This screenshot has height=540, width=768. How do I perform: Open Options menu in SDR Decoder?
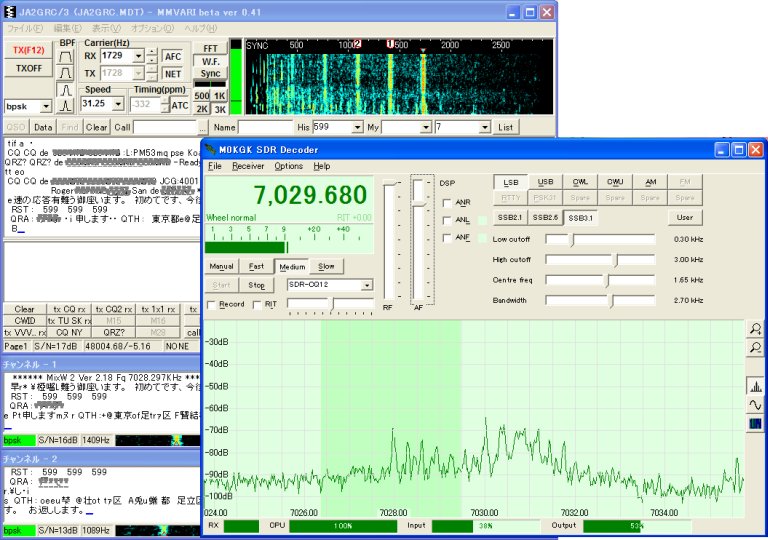tap(288, 166)
